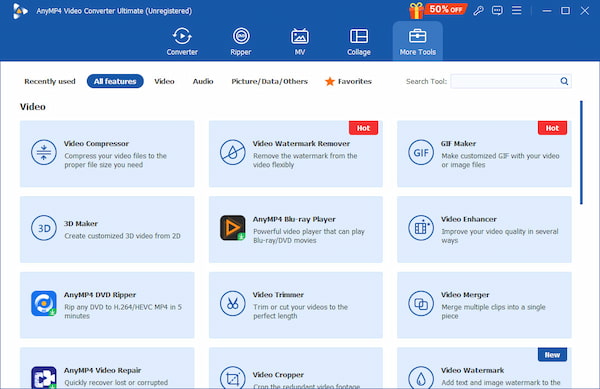Click "Create customized 3D video" description
The height and width of the screenshot is (389, 600).
point(122,236)
